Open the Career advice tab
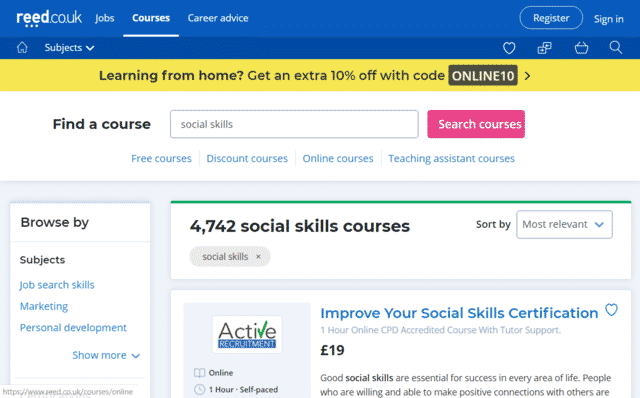 click(218, 18)
